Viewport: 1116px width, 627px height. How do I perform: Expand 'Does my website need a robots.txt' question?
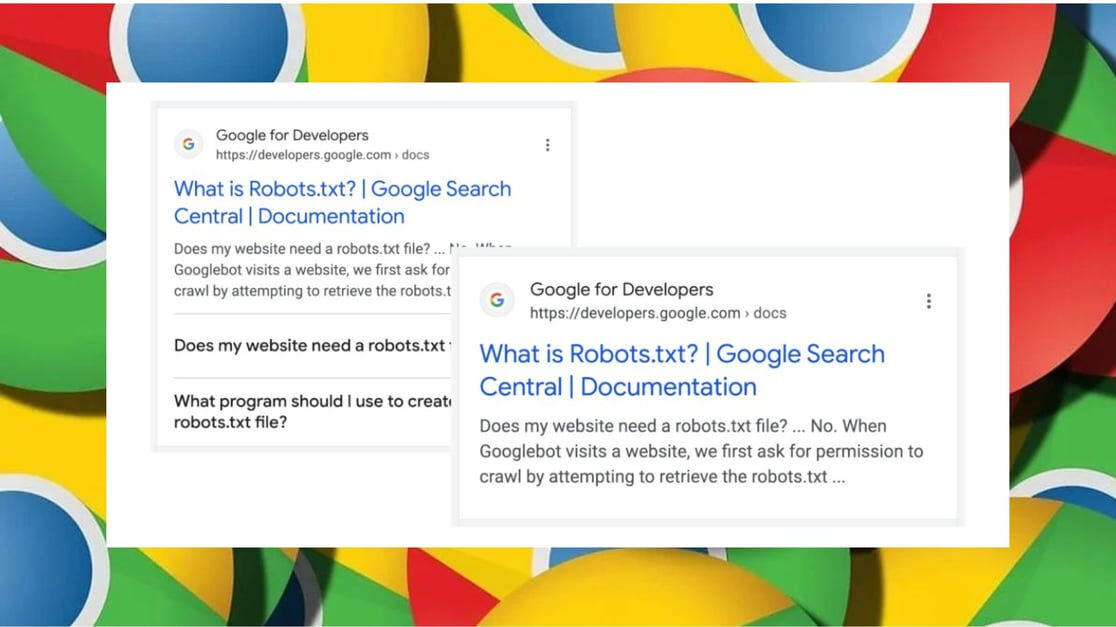312,345
